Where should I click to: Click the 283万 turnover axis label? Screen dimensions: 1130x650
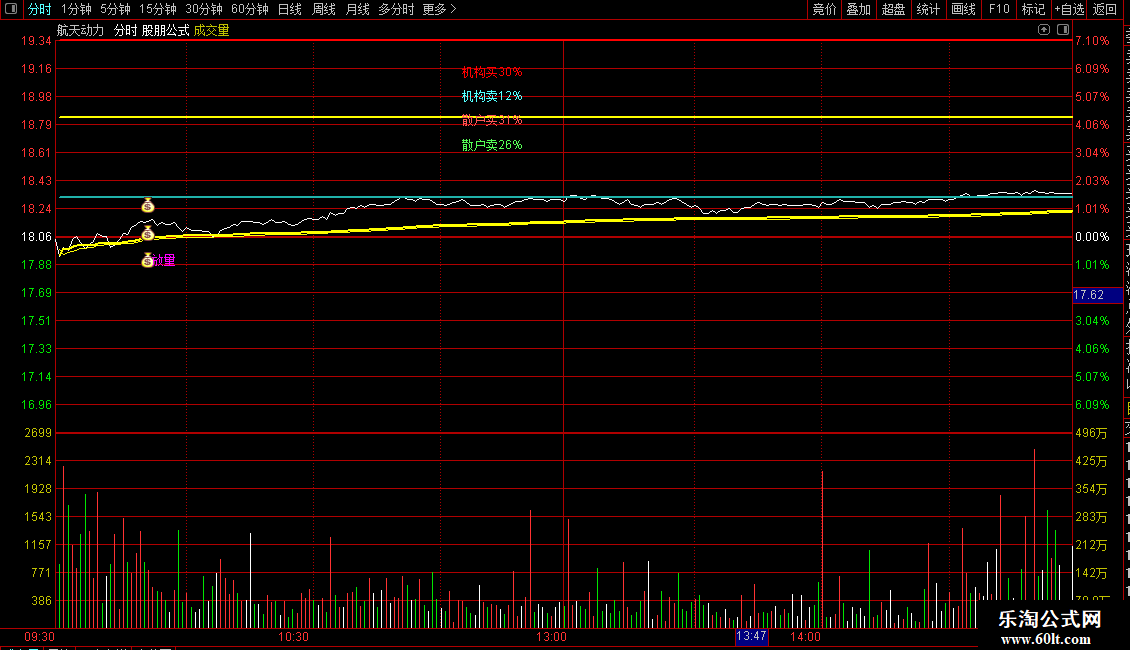pos(1091,517)
